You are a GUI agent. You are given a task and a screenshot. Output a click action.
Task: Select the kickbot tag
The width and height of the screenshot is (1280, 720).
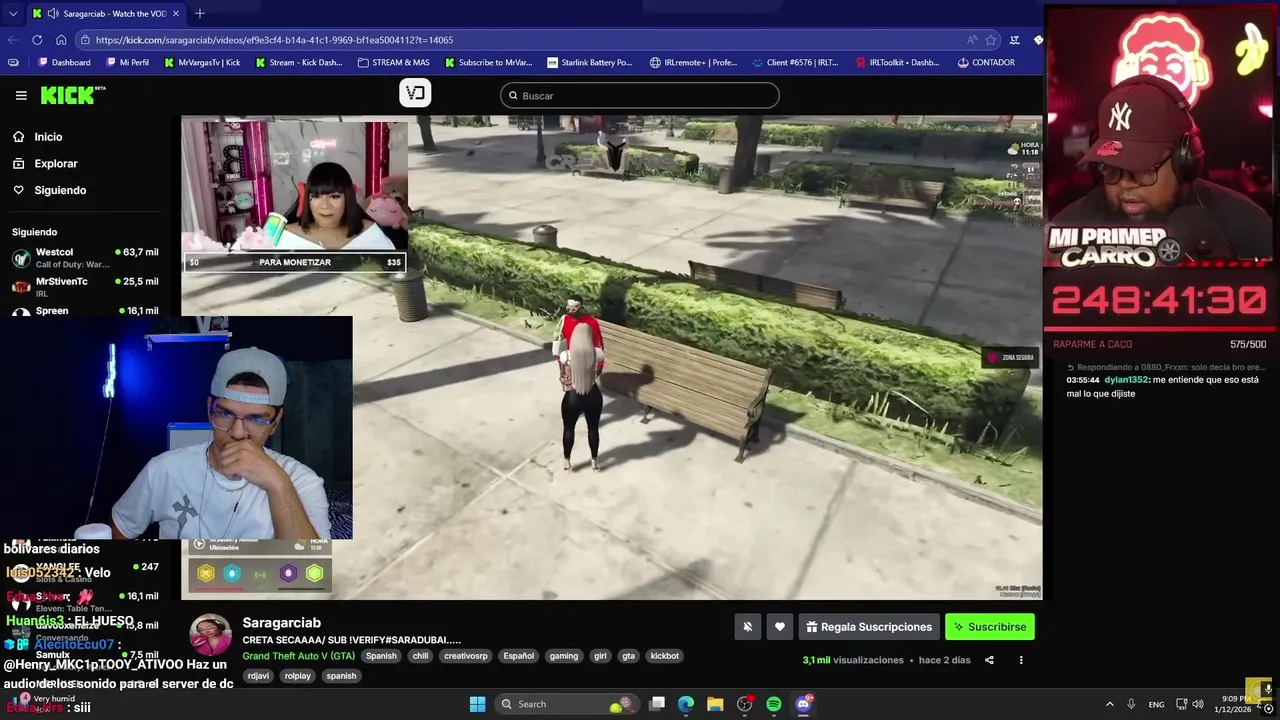[665, 656]
